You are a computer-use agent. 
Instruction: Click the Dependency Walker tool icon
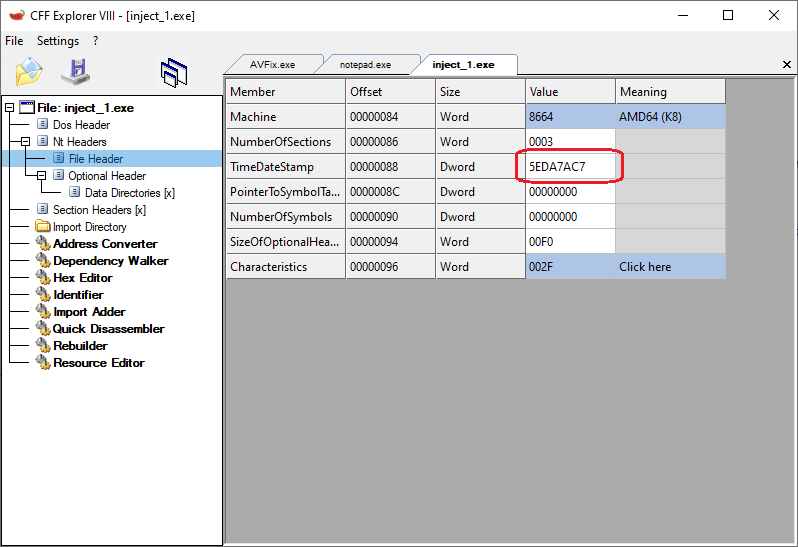(x=43, y=261)
